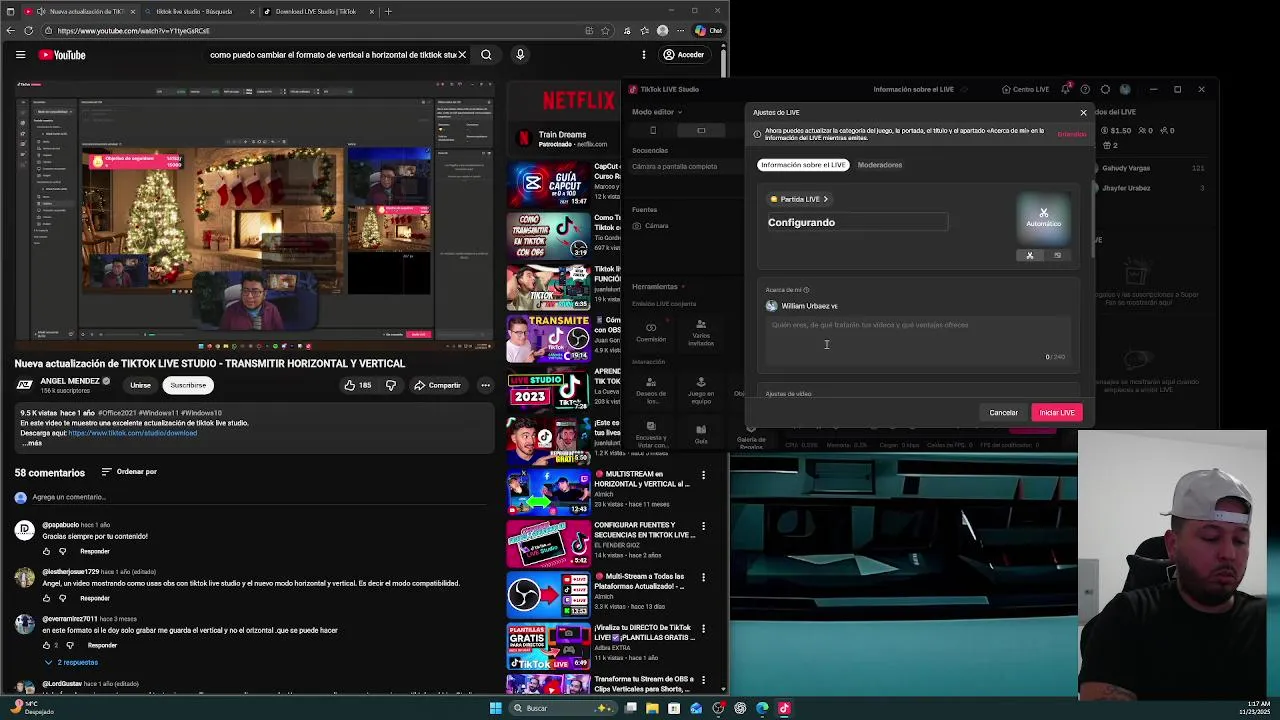Viewport: 1280px width, 720px height.
Task: Open a new browser tab
Action: click(388, 11)
